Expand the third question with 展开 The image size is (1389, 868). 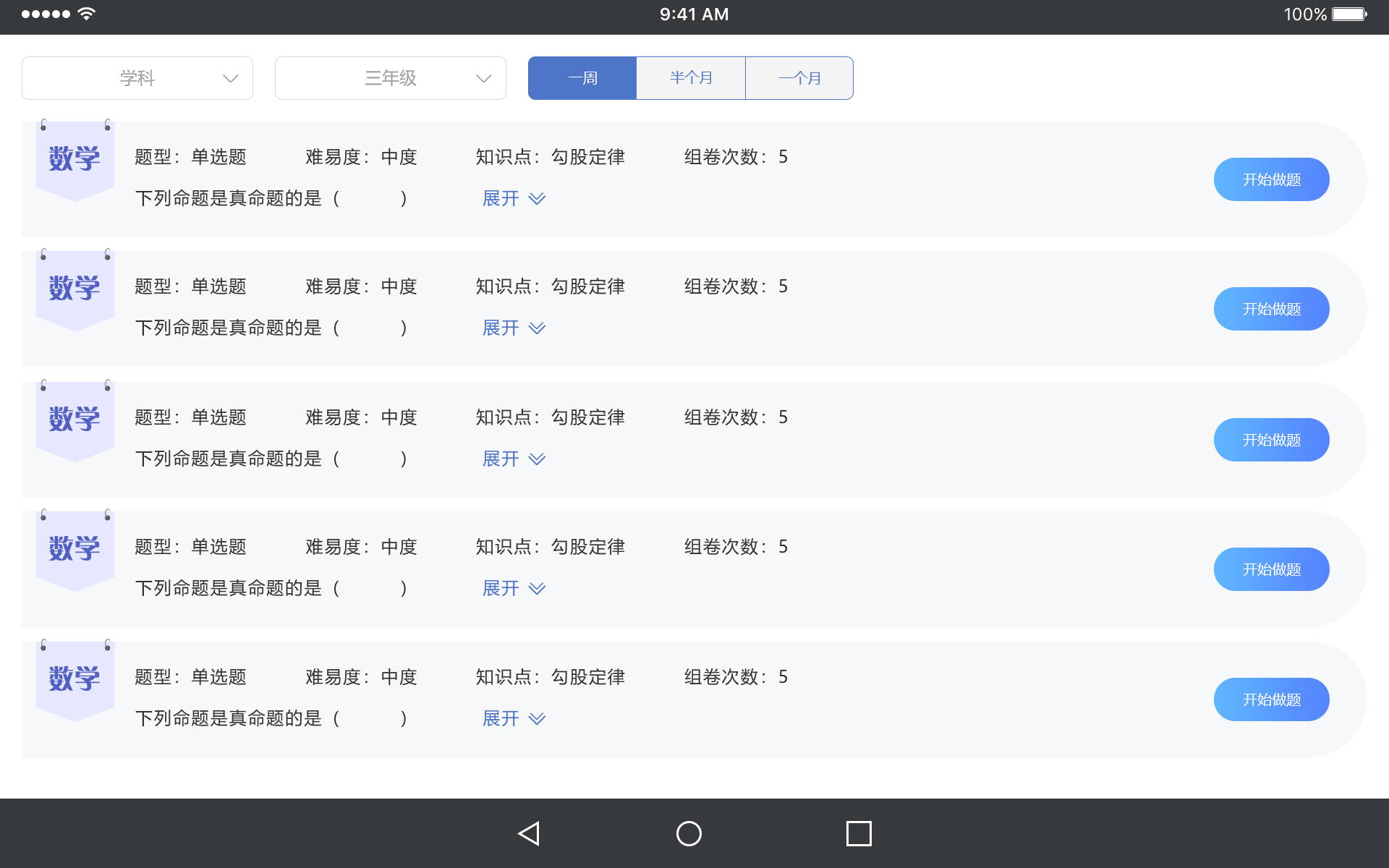coord(501,459)
